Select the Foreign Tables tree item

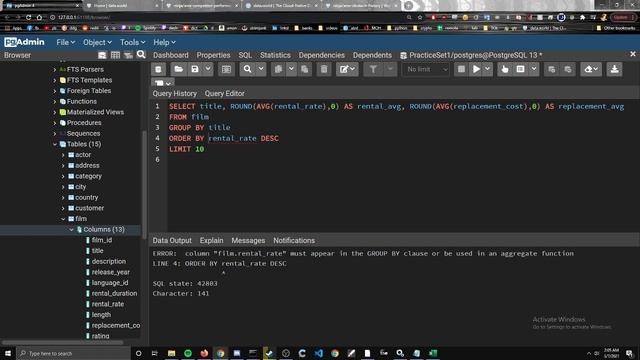click(x=89, y=91)
